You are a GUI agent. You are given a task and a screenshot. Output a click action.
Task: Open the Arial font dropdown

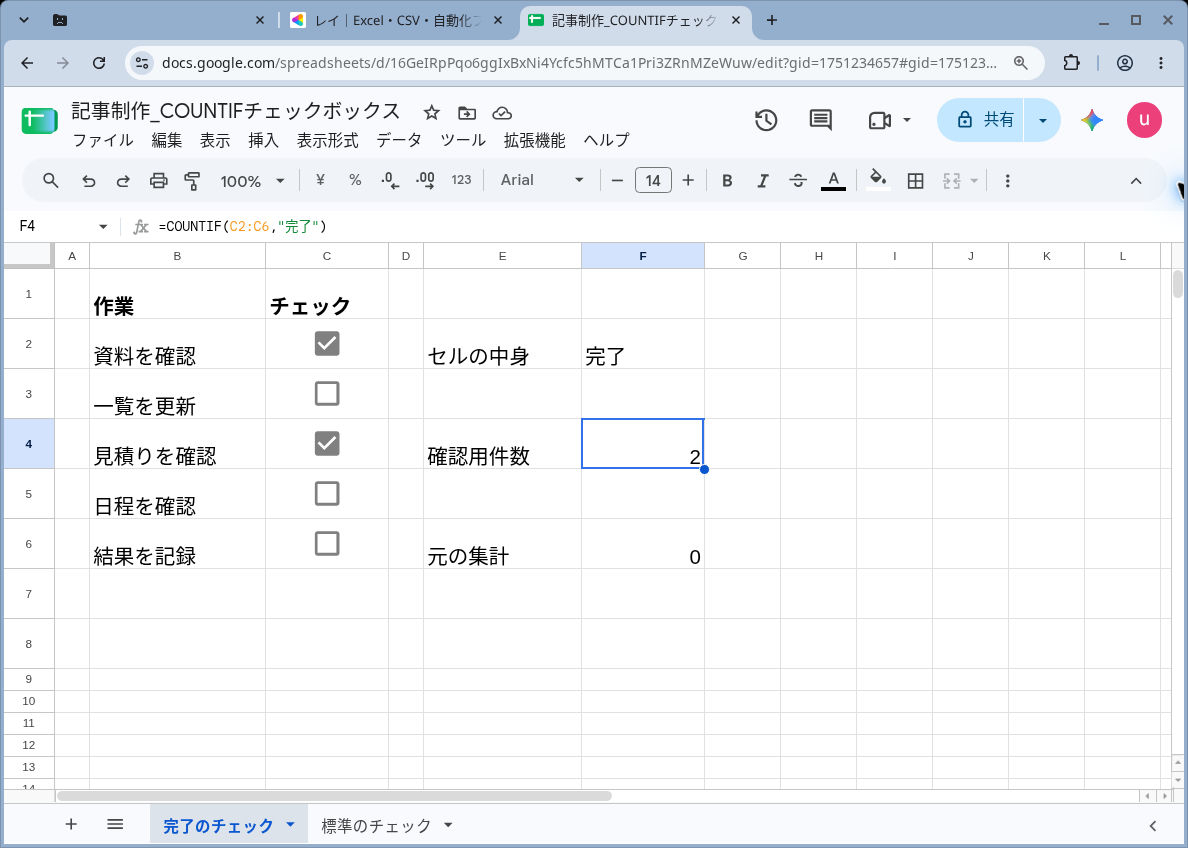point(542,180)
